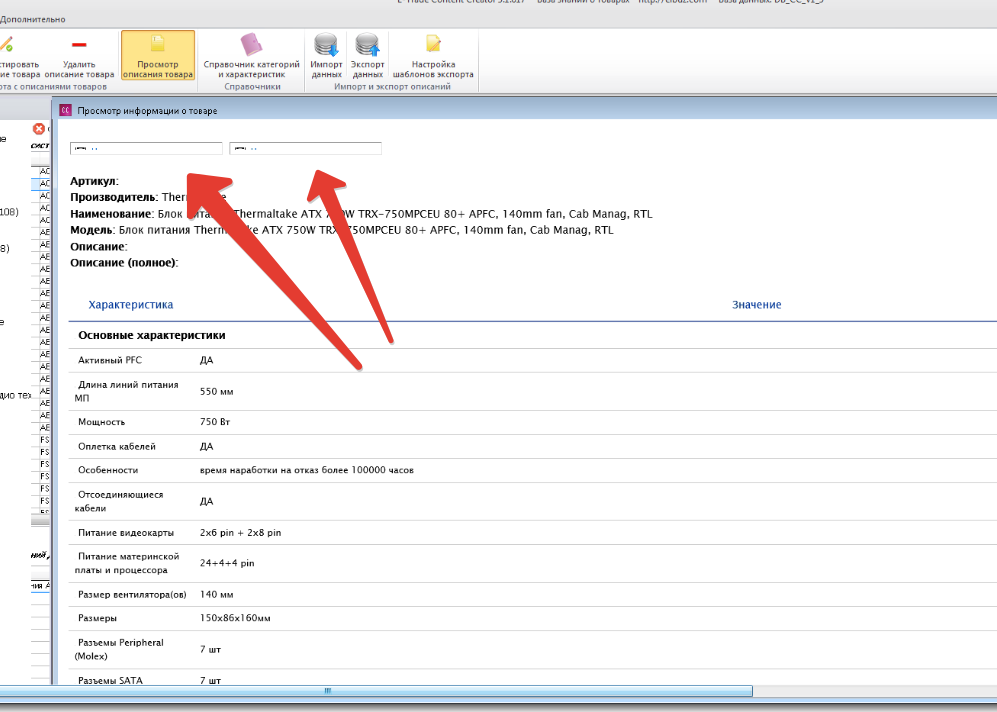Click the 750 Вт value

(215, 421)
